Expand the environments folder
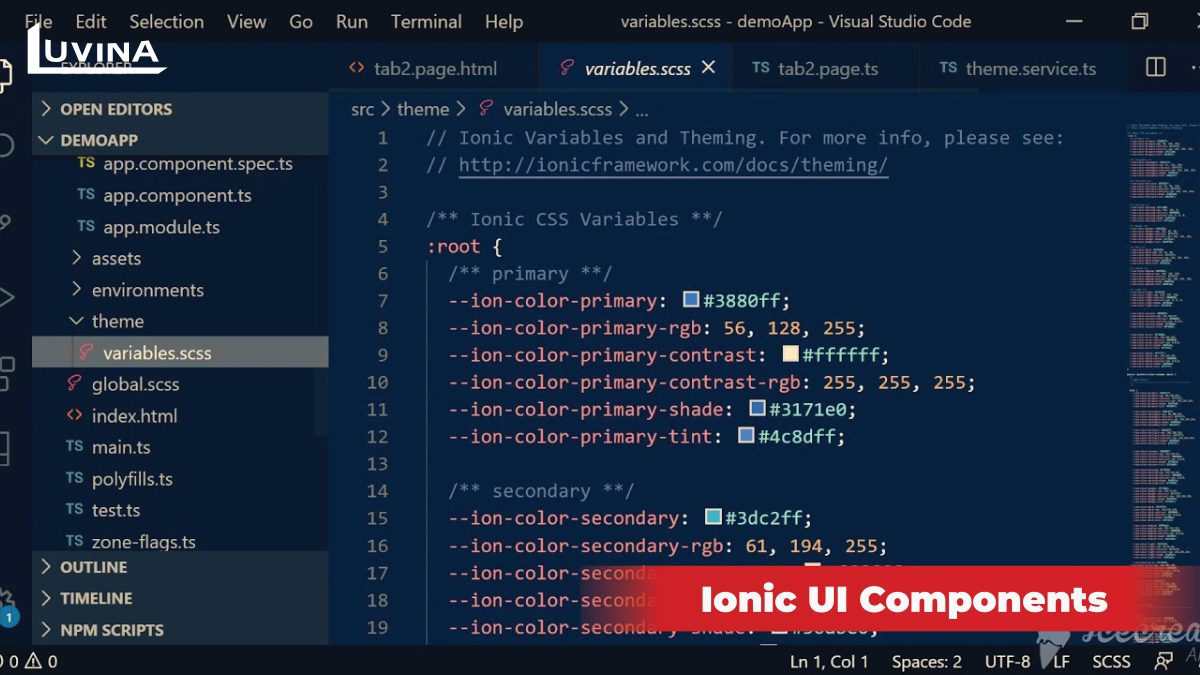The height and width of the screenshot is (675, 1200). pos(147,290)
